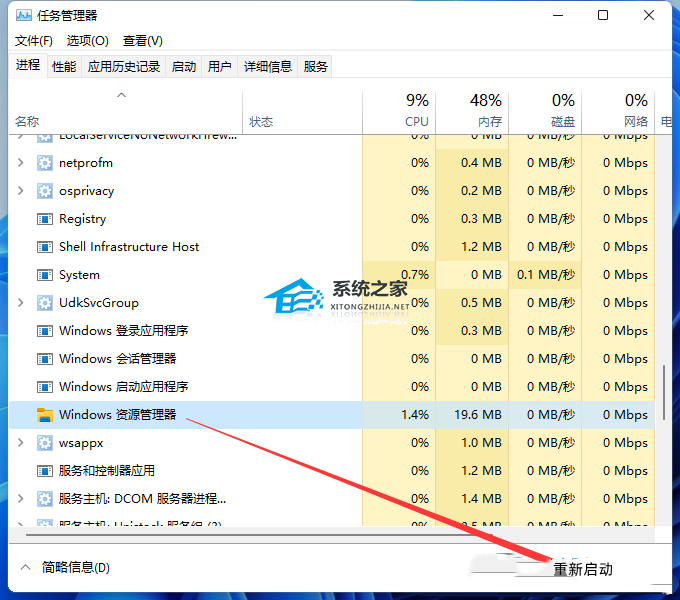This screenshot has height=600, width=680.
Task: Sort by the 网络 column header
Action: 618,113
